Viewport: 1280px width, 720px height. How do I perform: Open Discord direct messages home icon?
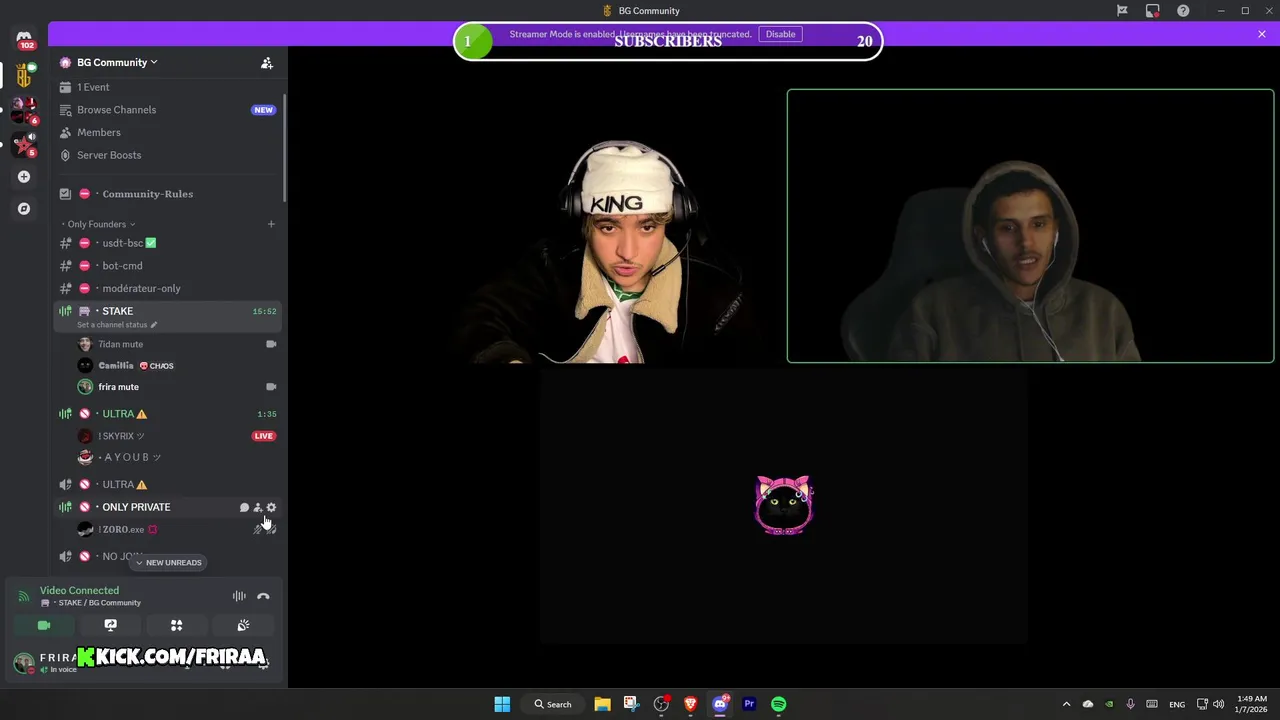click(x=24, y=39)
